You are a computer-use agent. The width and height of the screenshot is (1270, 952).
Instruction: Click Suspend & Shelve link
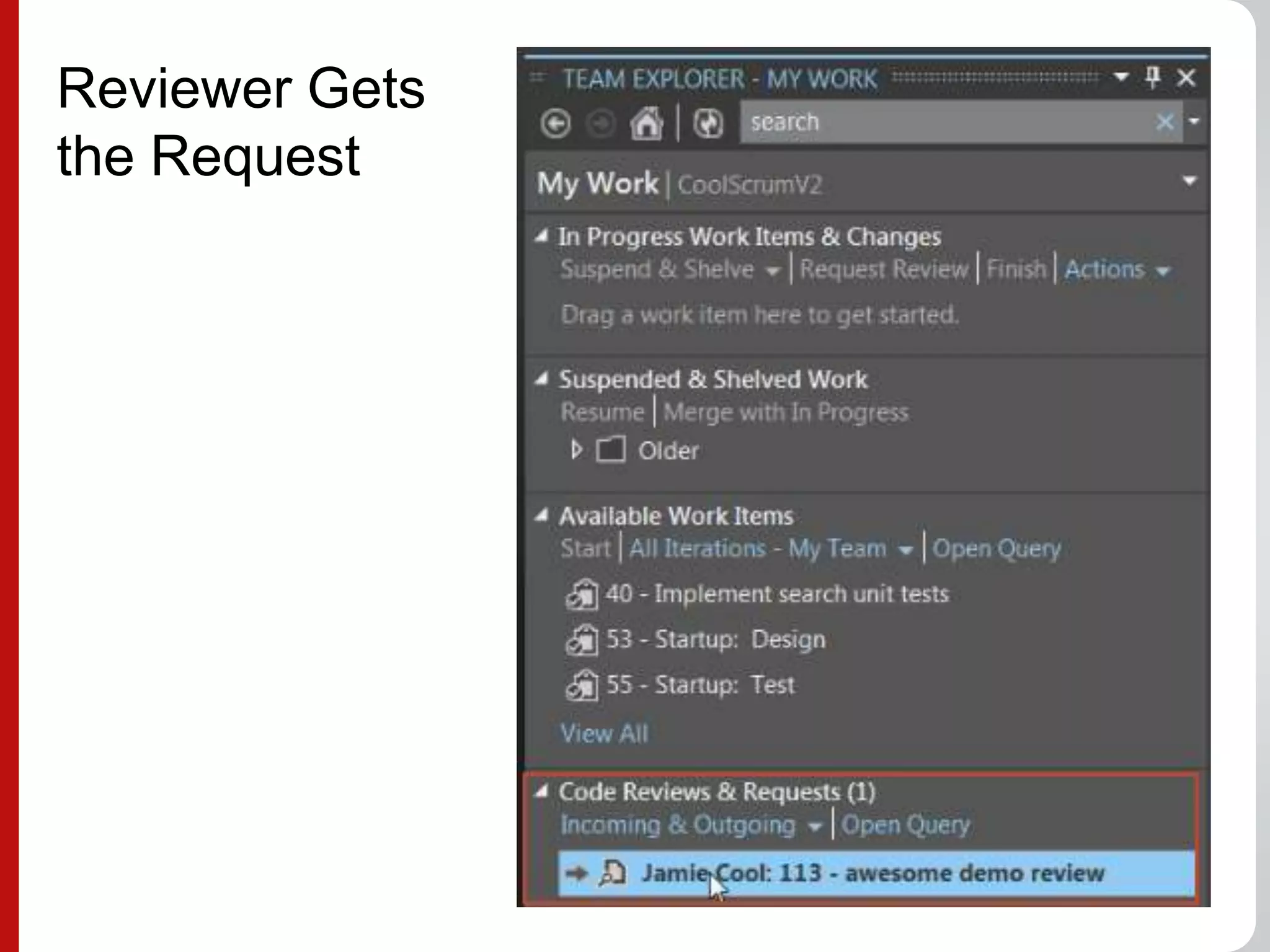[657, 270]
